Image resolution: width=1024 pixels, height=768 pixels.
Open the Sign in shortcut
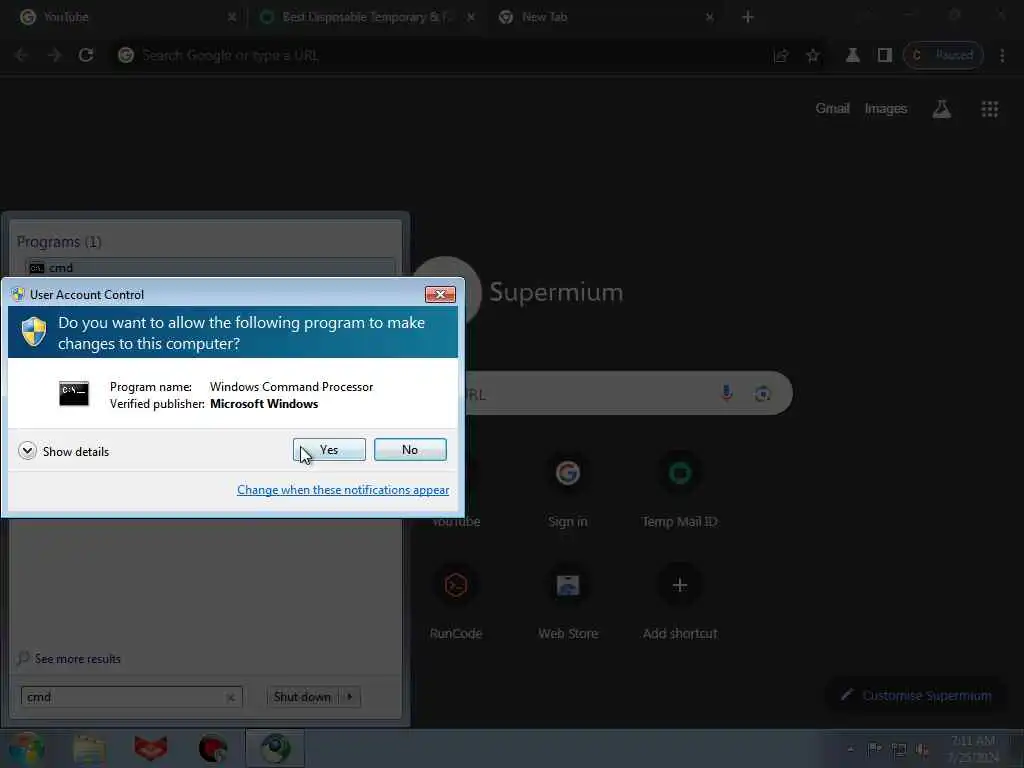(x=568, y=488)
